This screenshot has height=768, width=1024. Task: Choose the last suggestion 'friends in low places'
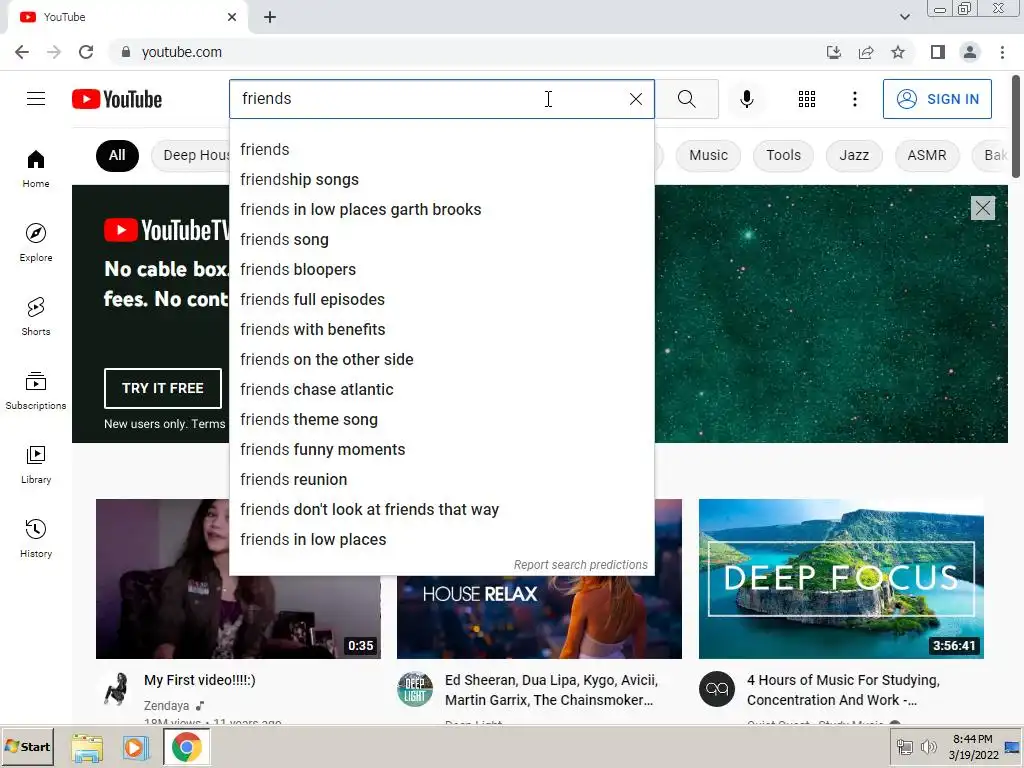(441, 540)
